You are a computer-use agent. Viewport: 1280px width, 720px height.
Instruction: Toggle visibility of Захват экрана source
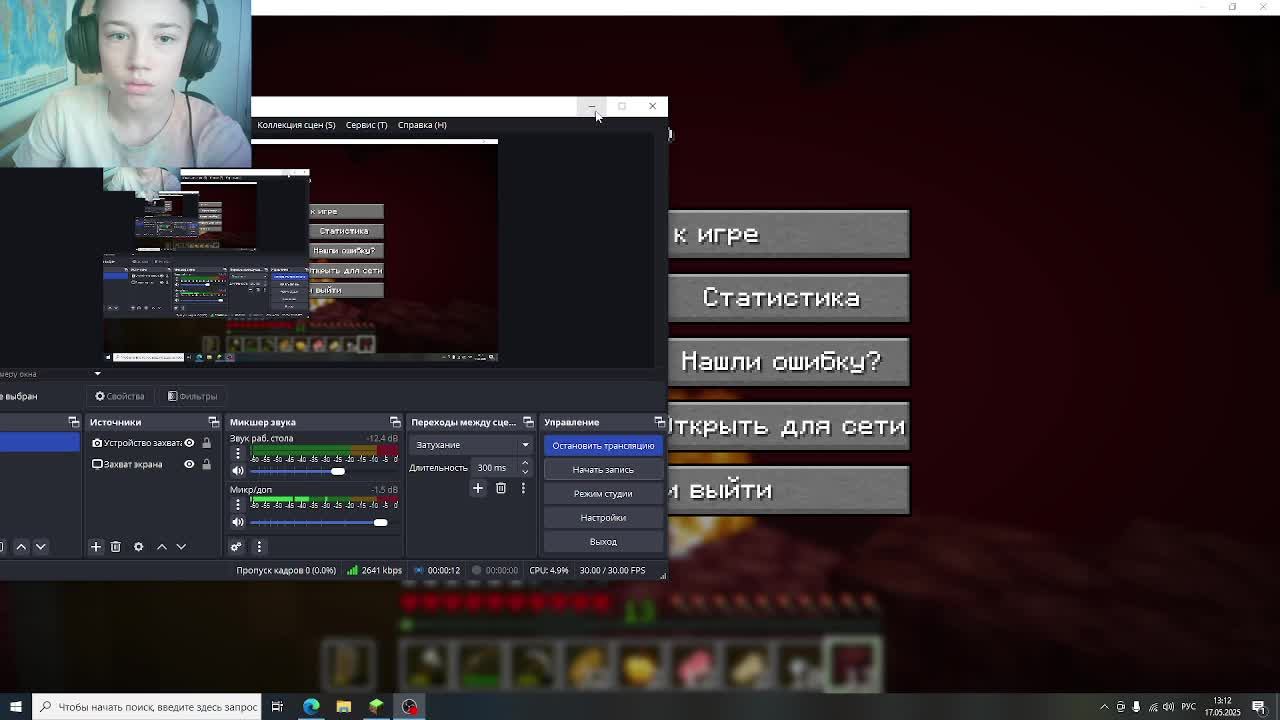click(x=189, y=464)
